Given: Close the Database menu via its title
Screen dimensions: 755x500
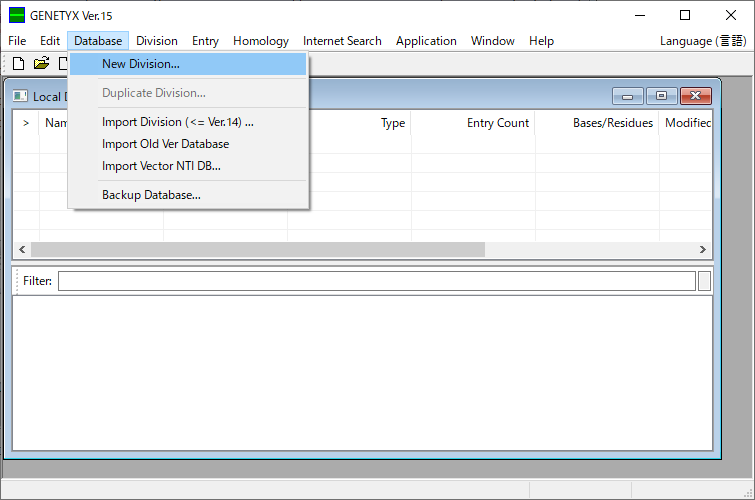Looking at the screenshot, I should tap(98, 41).
